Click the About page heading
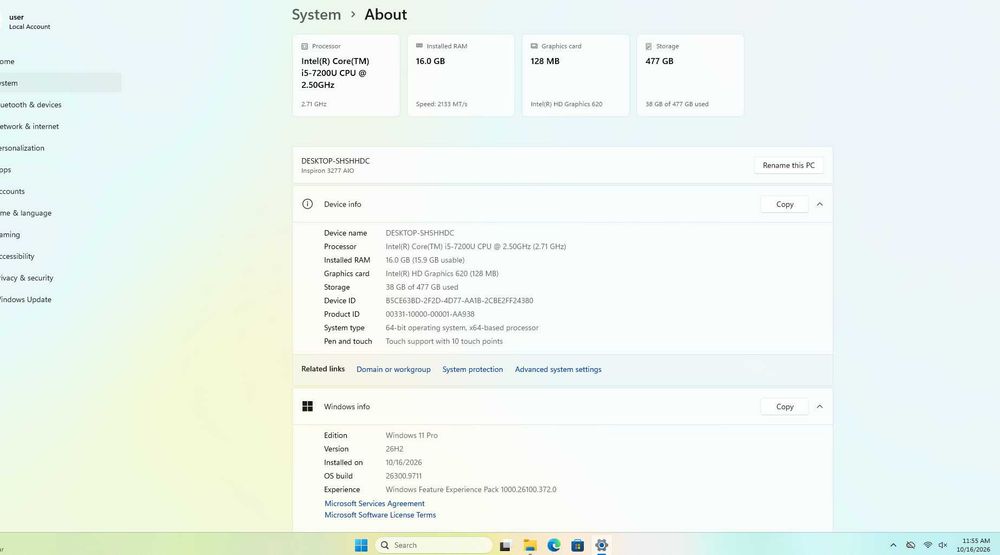The height and width of the screenshot is (555, 1000). click(385, 15)
